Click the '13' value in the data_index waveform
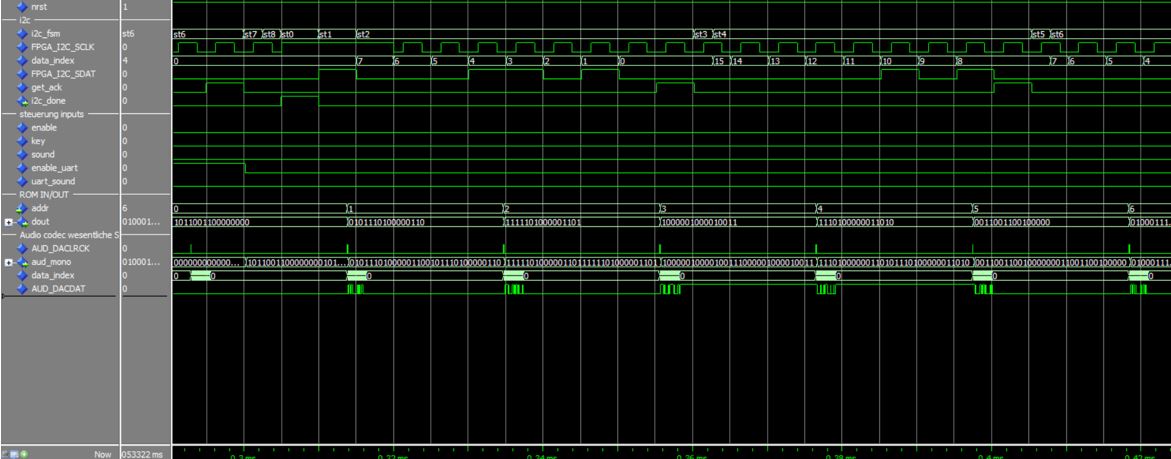Image resolution: width=1171 pixels, height=459 pixels. pos(774,61)
